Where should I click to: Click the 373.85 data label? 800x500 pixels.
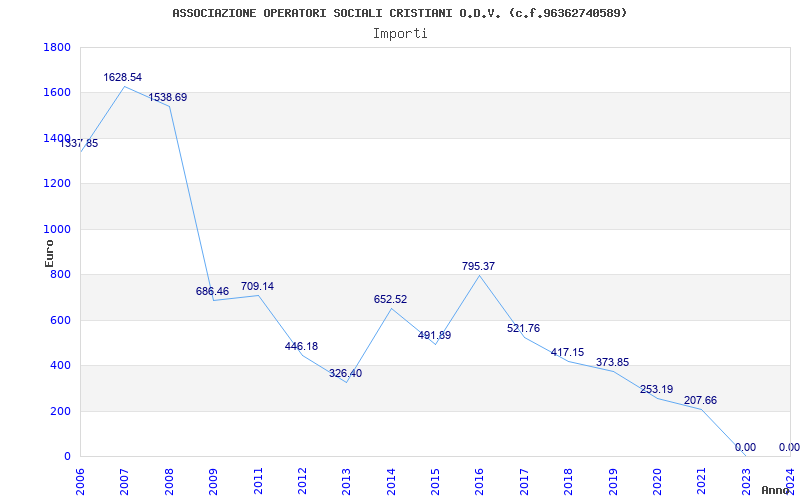tap(612, 363)
